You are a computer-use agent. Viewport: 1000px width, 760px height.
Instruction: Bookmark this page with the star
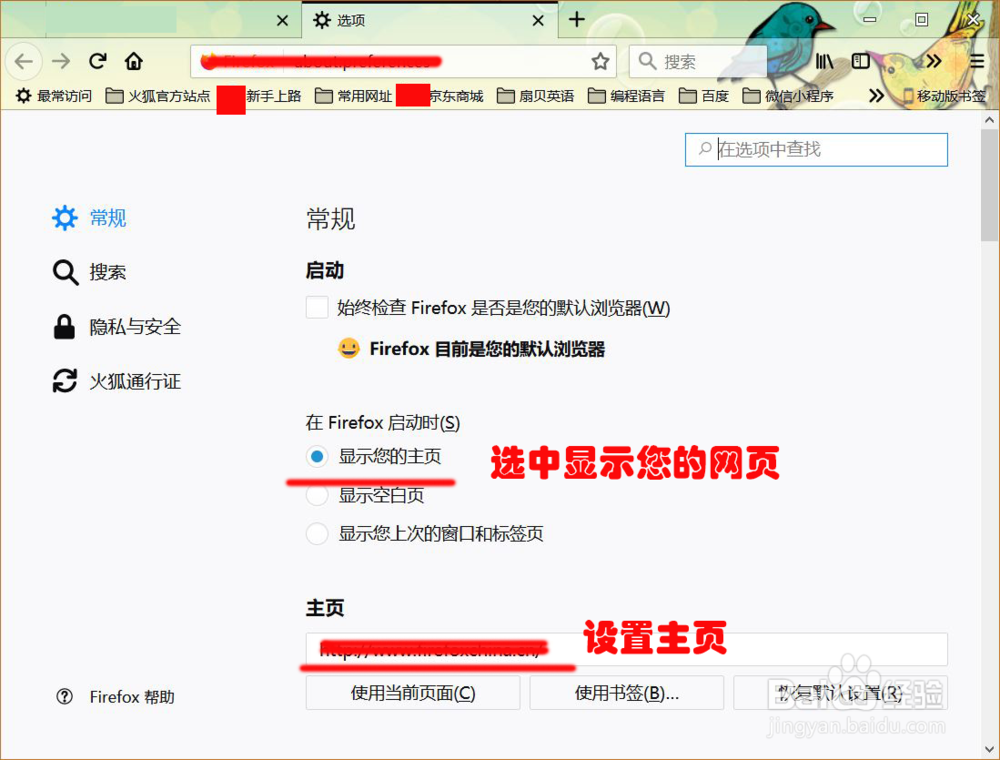click(600, 61)
